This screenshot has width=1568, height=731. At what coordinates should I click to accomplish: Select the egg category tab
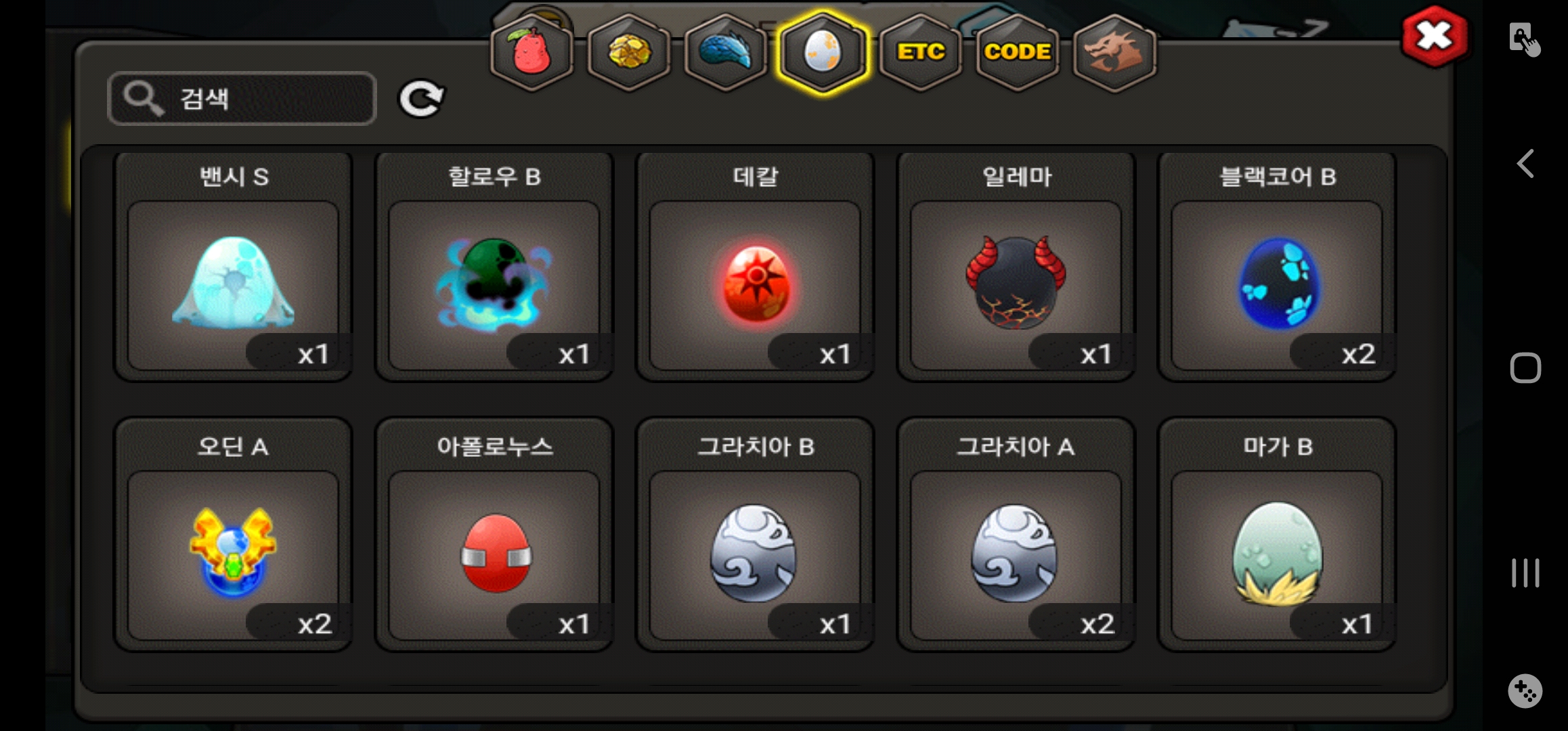823,53
